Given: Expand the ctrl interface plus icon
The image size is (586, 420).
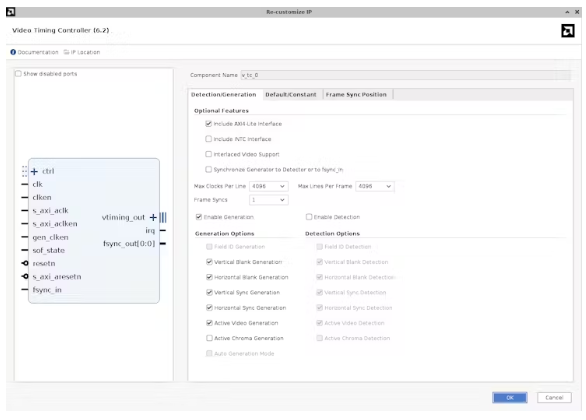Looking at the screenshot, I should click(x=34, y=172).
